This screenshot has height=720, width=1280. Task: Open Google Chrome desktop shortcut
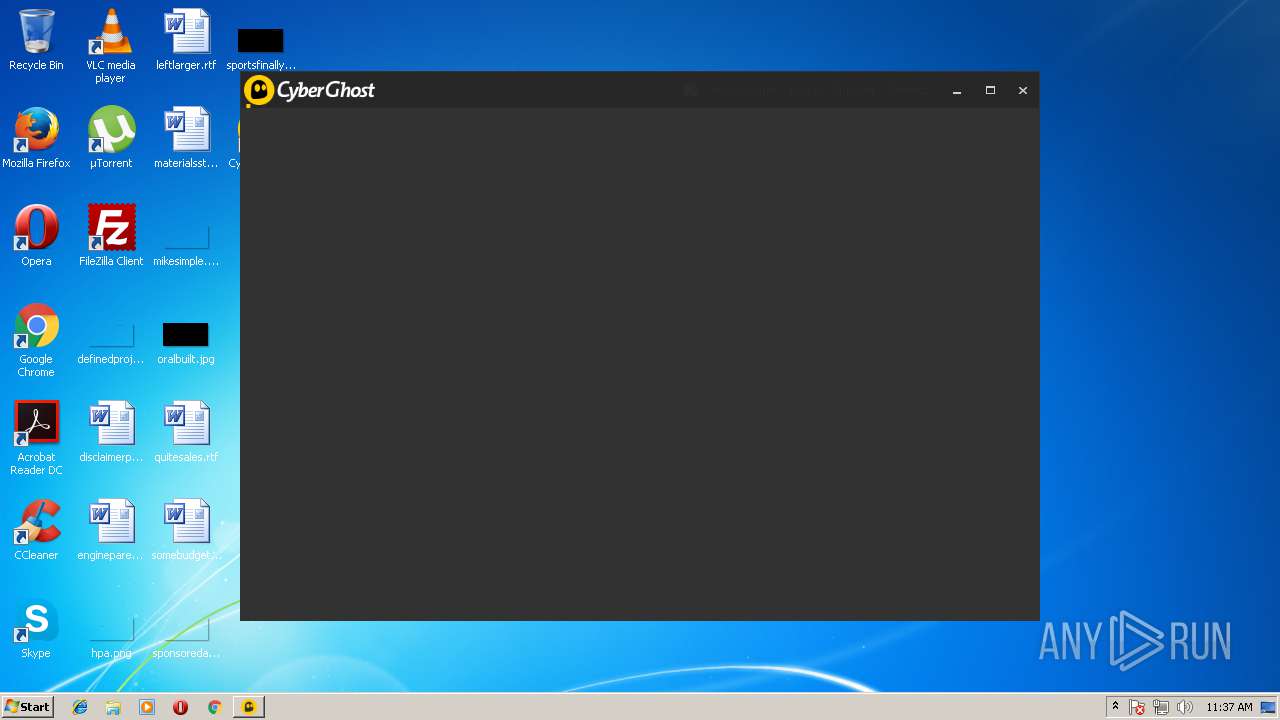[x=36, y=341]
